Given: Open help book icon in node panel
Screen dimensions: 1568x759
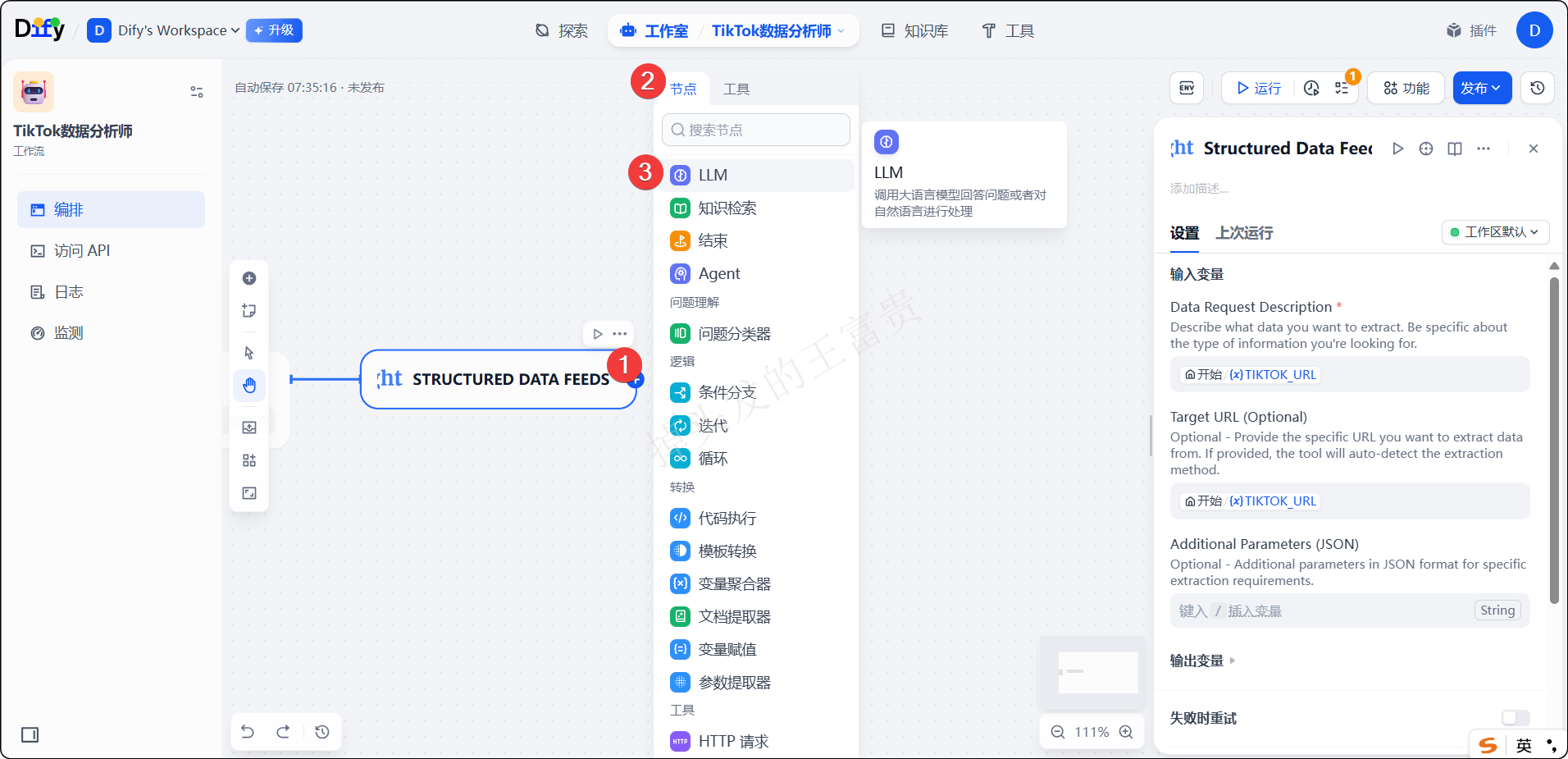Looking at the screenshot, I should [x=1455, y=149].
